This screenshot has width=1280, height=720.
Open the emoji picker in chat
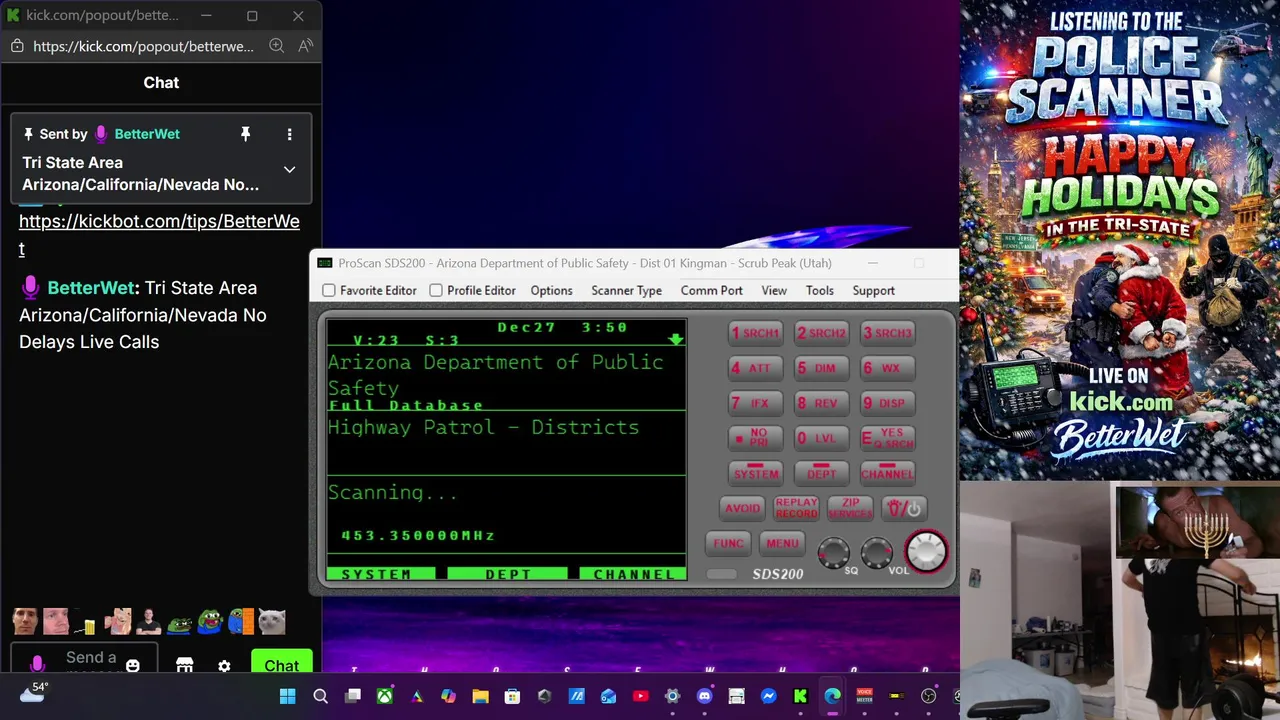click(132, 665)
